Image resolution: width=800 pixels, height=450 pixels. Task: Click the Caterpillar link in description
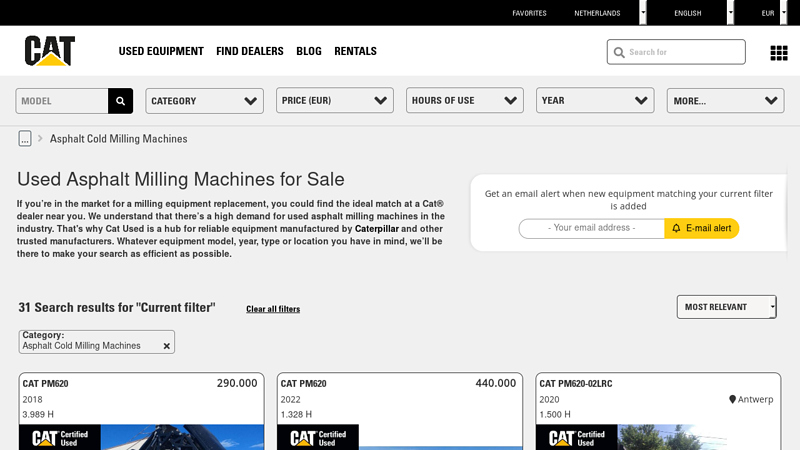tap(377, 229)
